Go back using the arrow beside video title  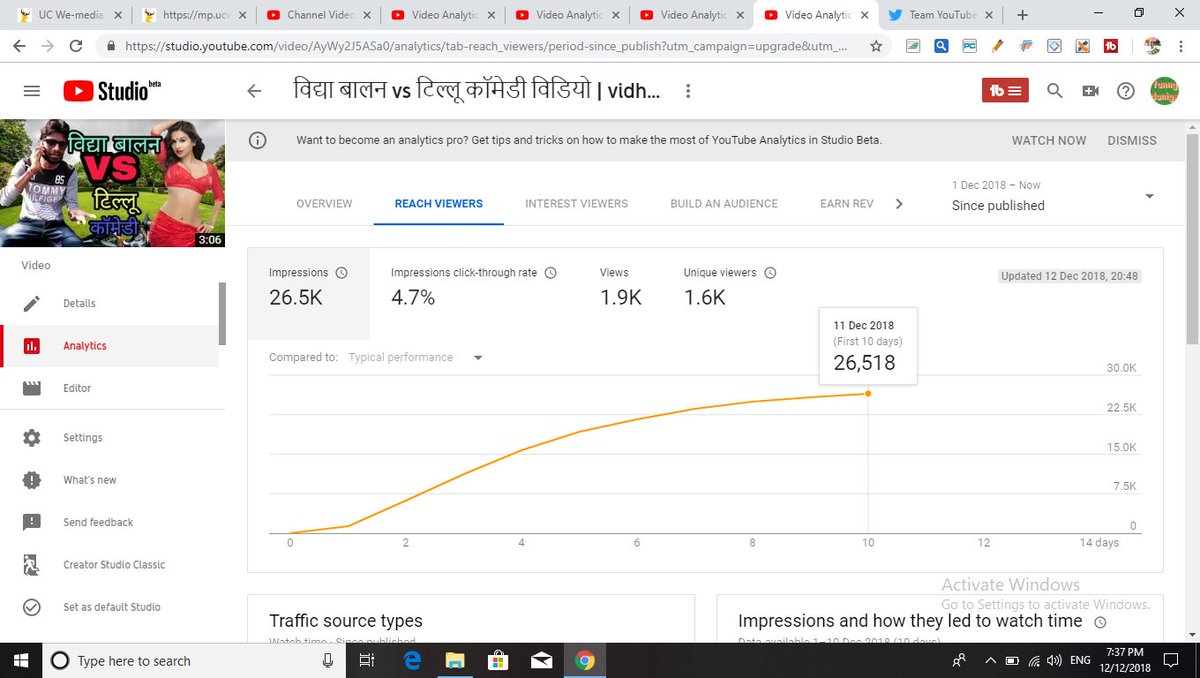[x=254, y=91]
